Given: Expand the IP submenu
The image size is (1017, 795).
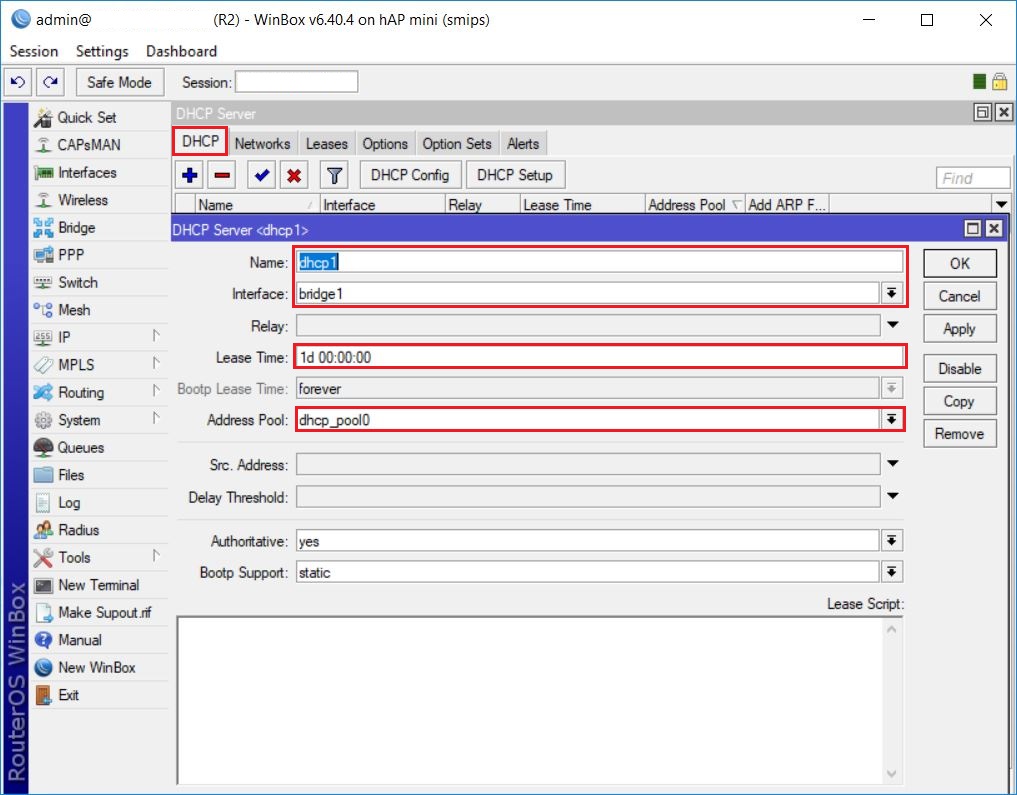Looking at the screenshot, I should point(156,336).
